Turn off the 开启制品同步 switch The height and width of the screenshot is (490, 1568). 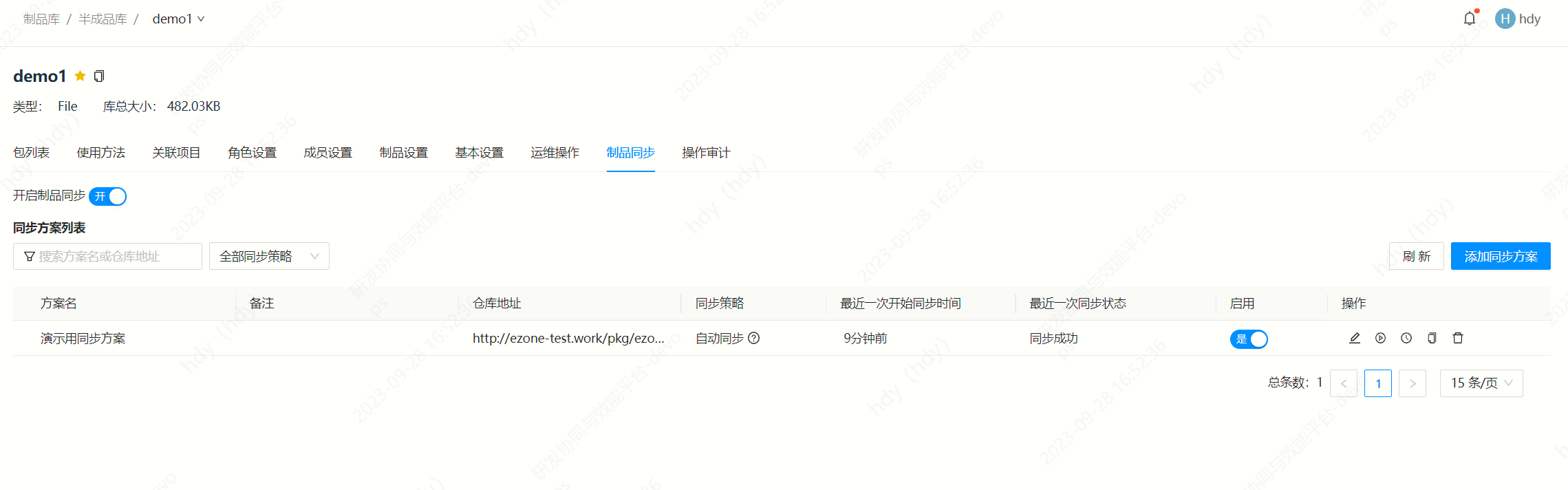click(108, 196)
